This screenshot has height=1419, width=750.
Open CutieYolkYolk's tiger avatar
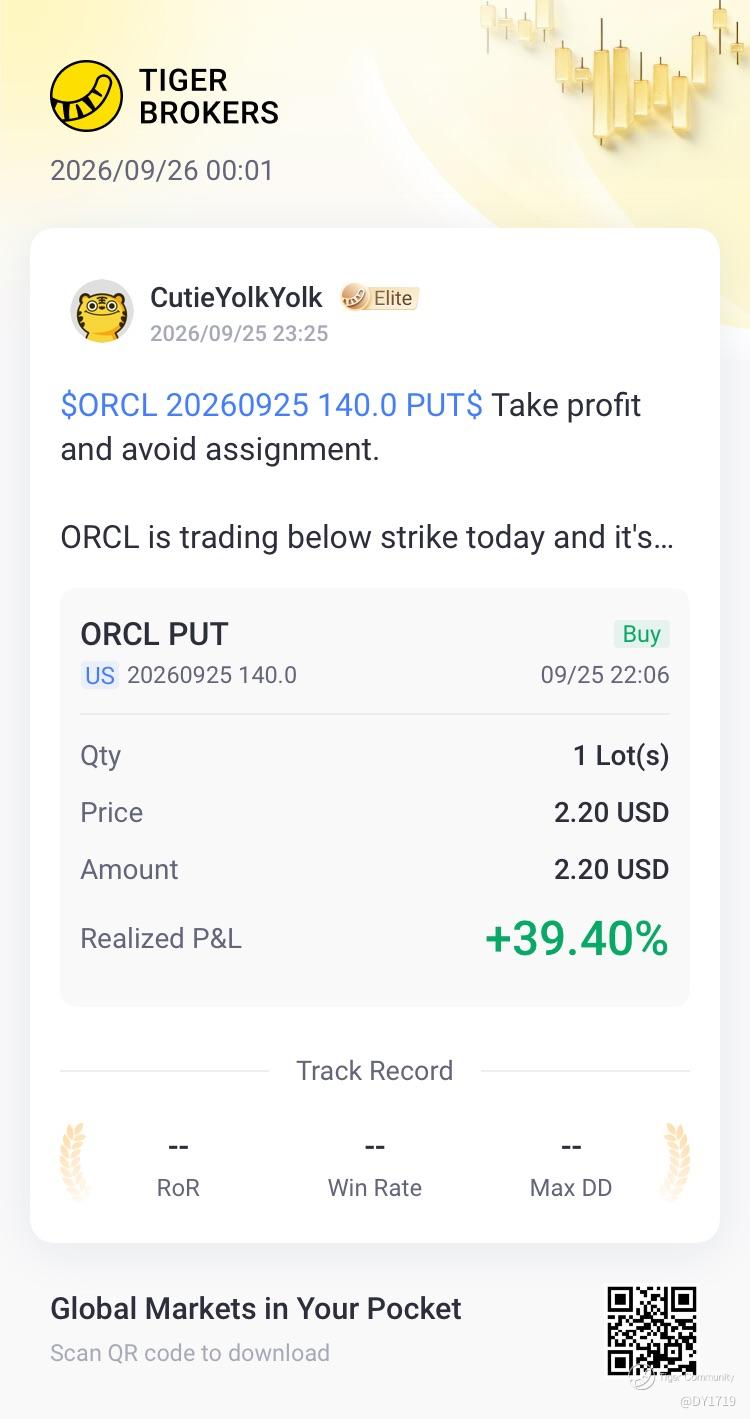click(102, 311)
